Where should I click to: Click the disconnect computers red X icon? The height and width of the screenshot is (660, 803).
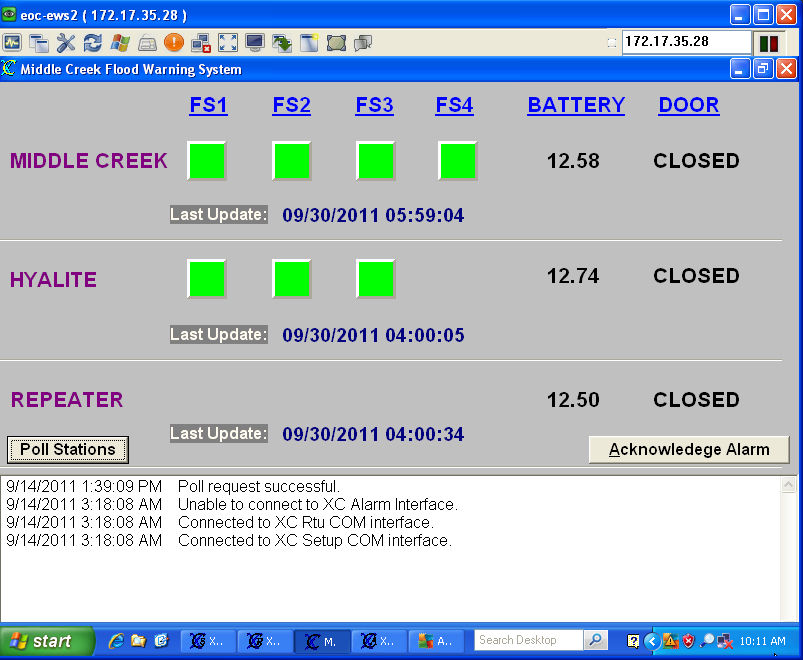(200, 42)
